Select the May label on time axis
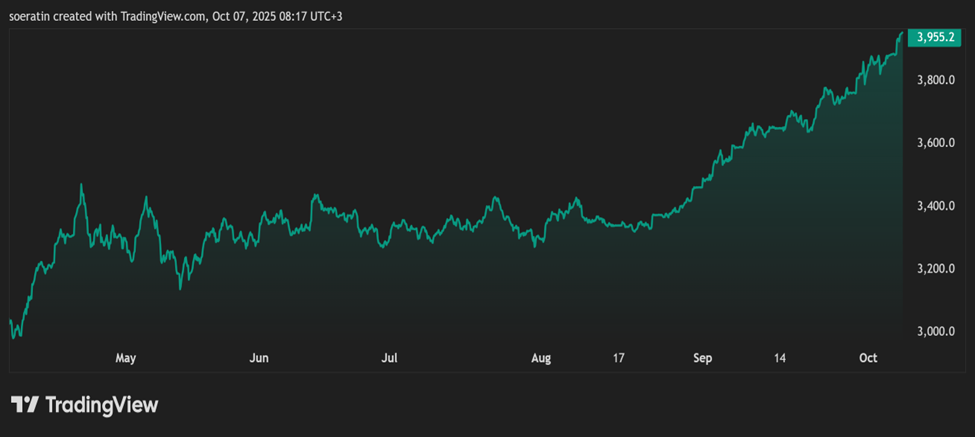Image resolution: width=975 pixels, height=437 pixels. click(125, 358)
